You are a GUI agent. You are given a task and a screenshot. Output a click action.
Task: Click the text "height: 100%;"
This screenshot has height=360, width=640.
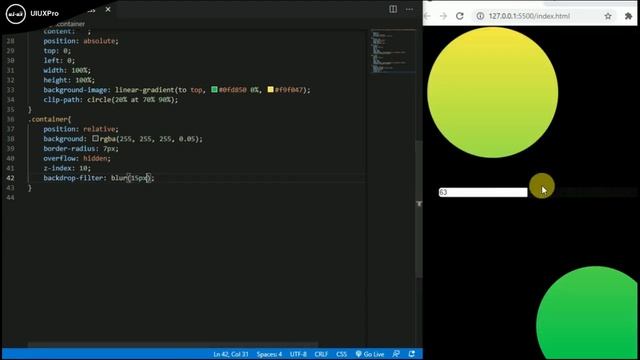[x=69, y=80]
